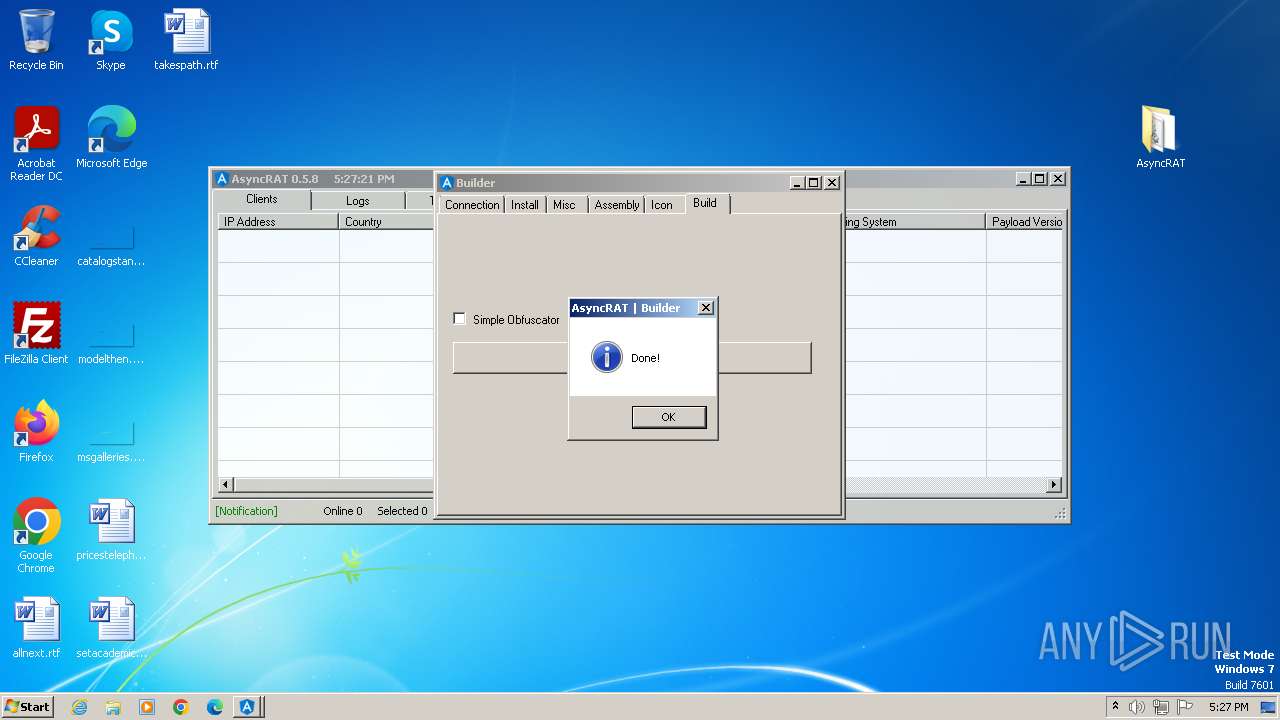1280x720 pixels.
Task: Switch to Logs tab in AsyncRAT
Action: 358,201
